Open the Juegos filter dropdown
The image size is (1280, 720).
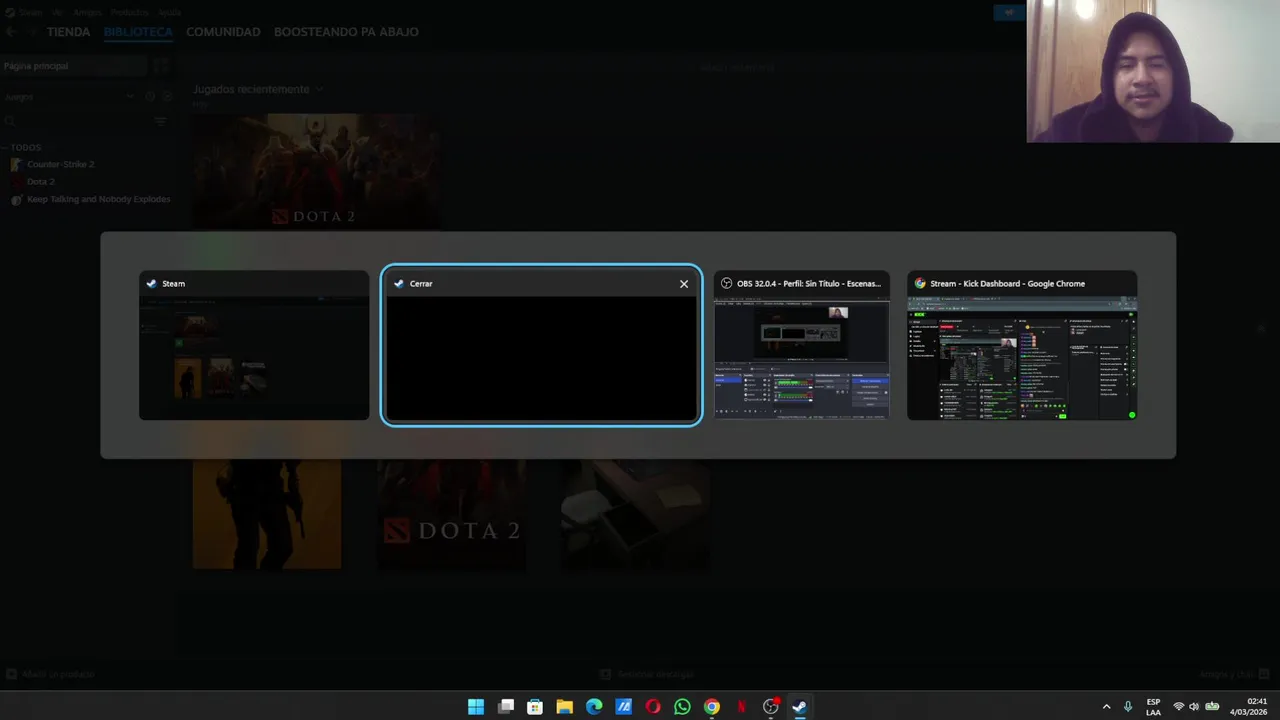click(69, 97)
